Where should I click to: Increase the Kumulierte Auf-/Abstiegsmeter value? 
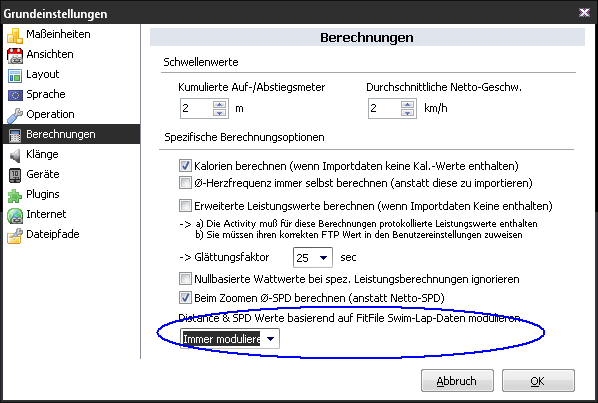click(x=219, y=104)
